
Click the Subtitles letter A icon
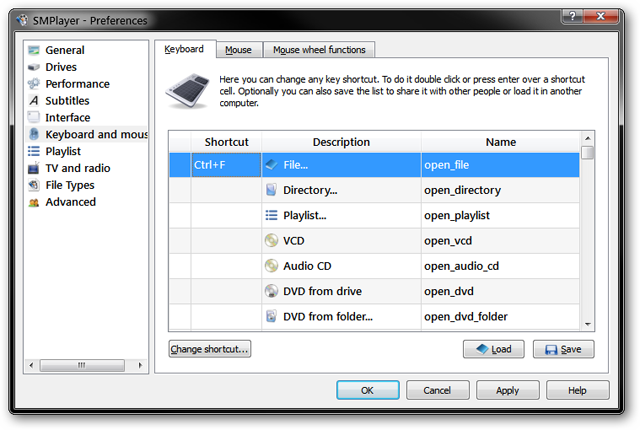(34, 100)
